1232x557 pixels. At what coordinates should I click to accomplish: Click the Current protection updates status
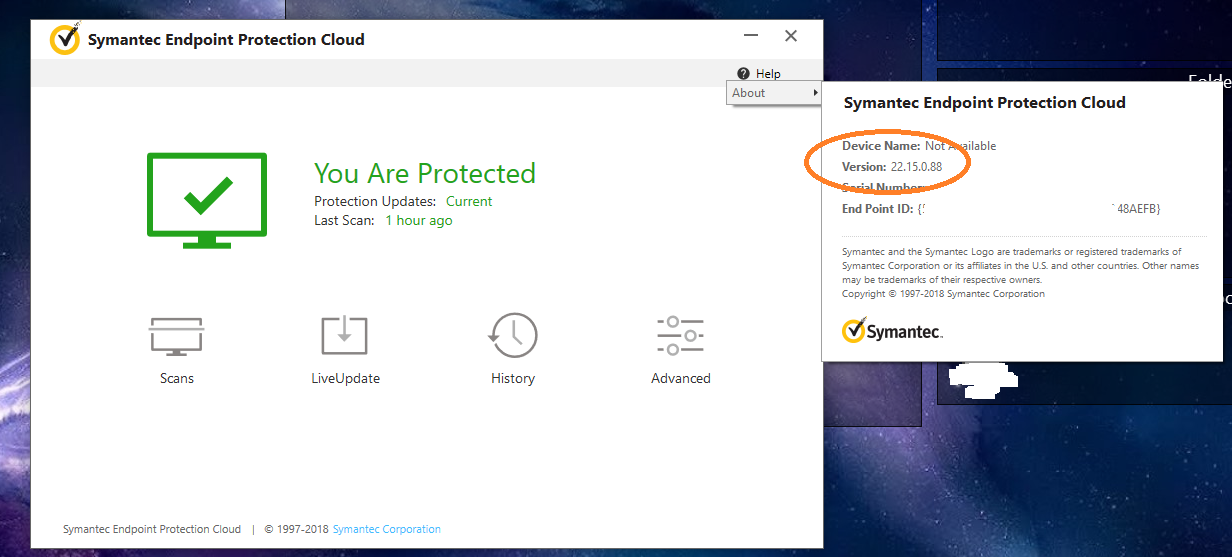point(469,201)
